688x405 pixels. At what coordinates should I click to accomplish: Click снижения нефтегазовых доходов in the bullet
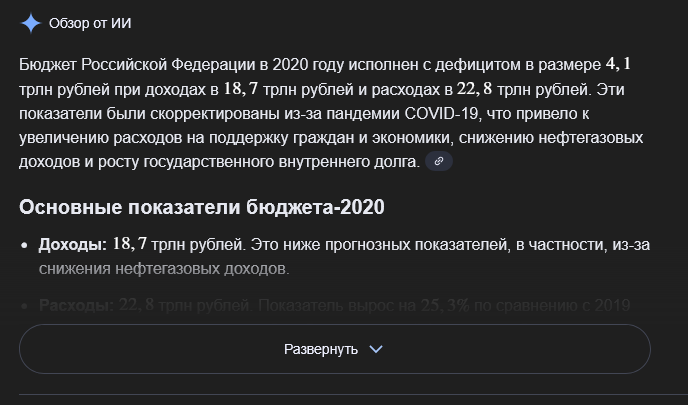164,268
